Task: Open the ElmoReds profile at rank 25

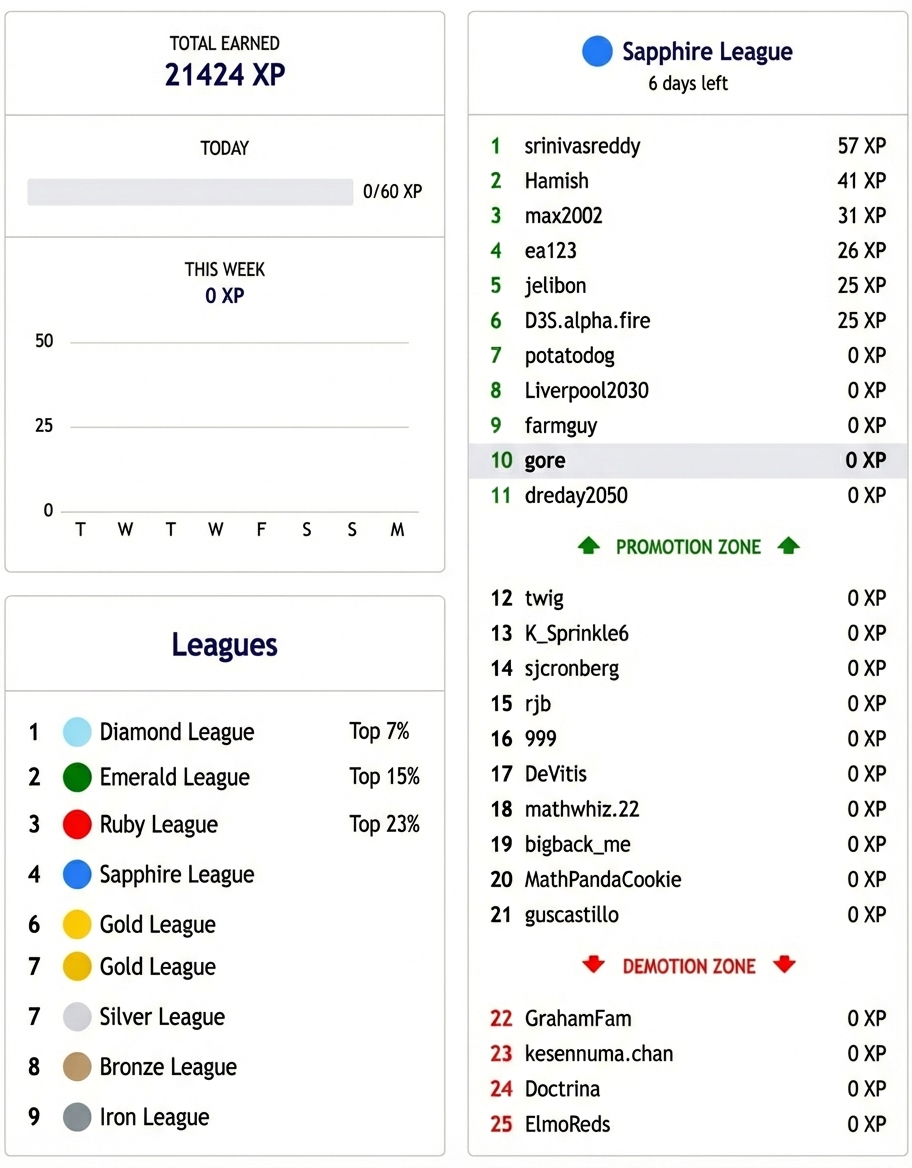Action: click(567, 1124)
